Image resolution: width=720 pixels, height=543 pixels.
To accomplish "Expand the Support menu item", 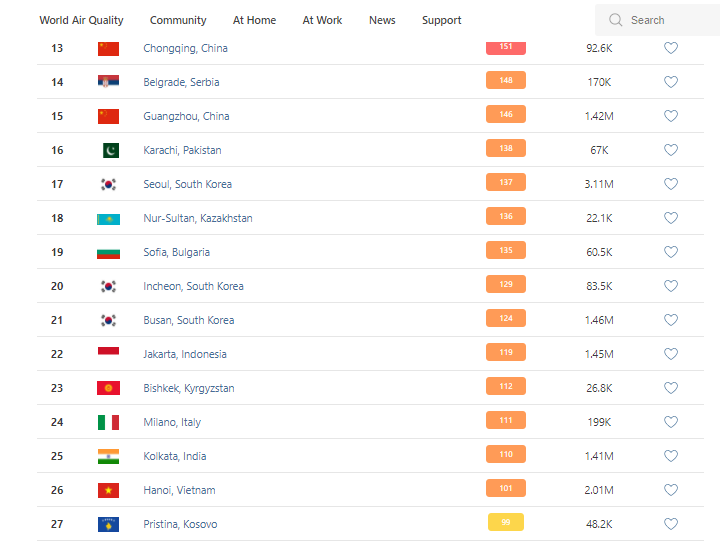I will (441, 20).
